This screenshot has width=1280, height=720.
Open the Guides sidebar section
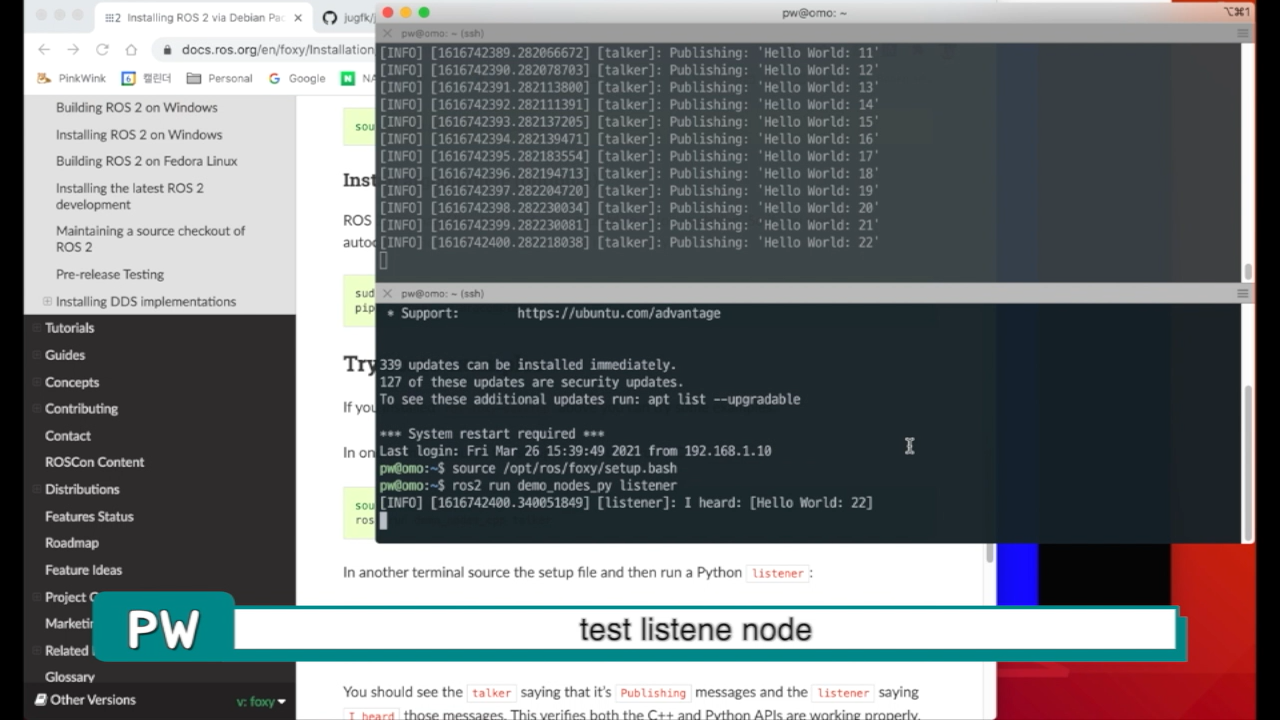[x=65, y=355]
